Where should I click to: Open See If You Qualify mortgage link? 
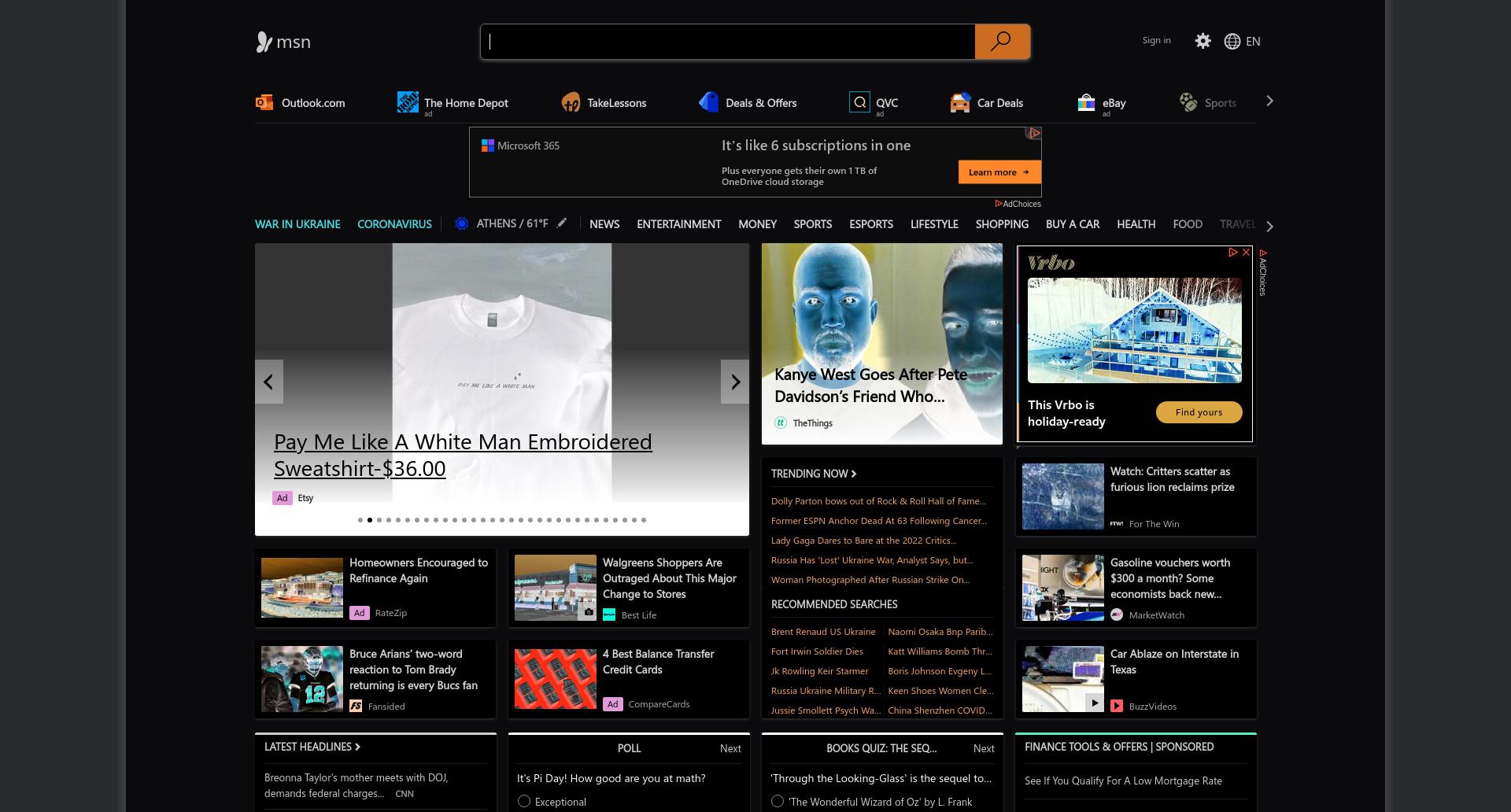1123,781
